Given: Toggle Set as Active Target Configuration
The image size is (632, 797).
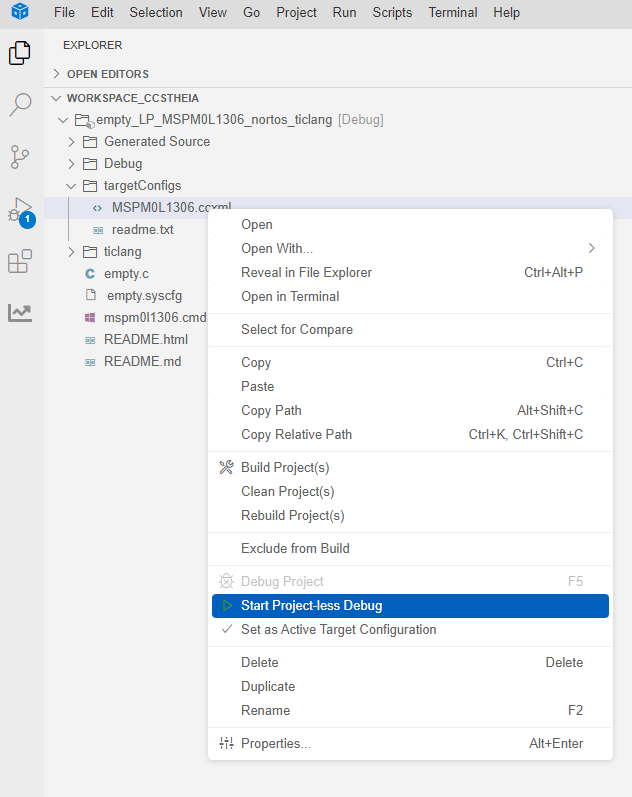Looking at the screenshot, I should click(338, 630).
